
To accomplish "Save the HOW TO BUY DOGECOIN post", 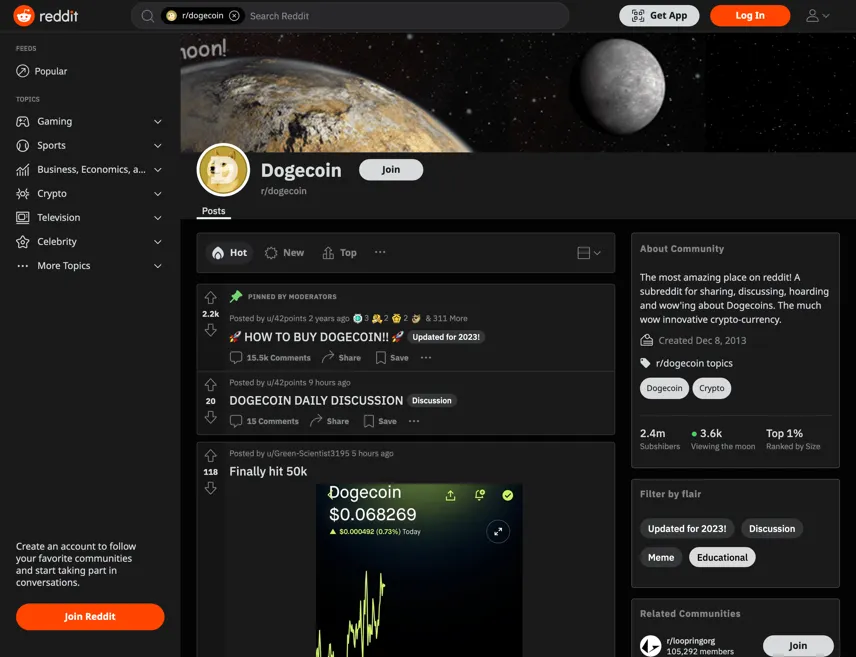I will (392, 358).
